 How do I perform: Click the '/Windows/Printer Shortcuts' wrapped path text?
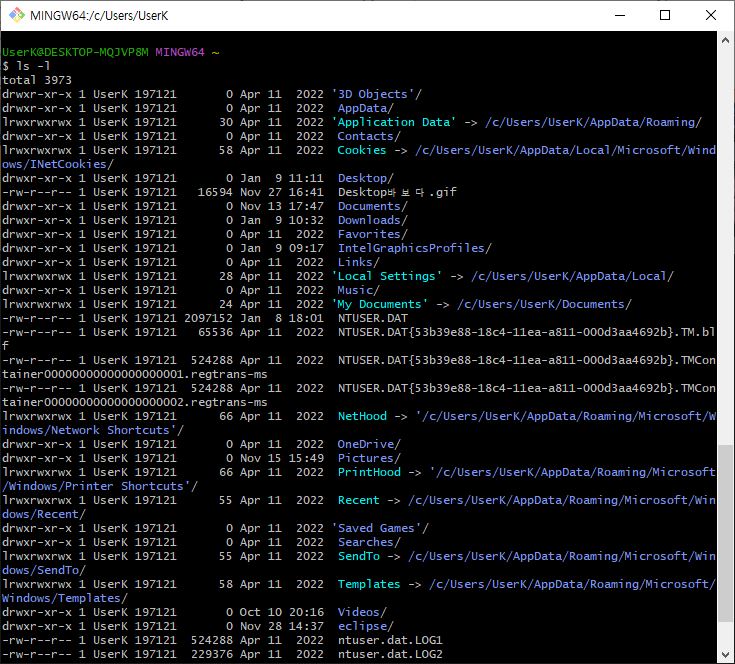93,486
